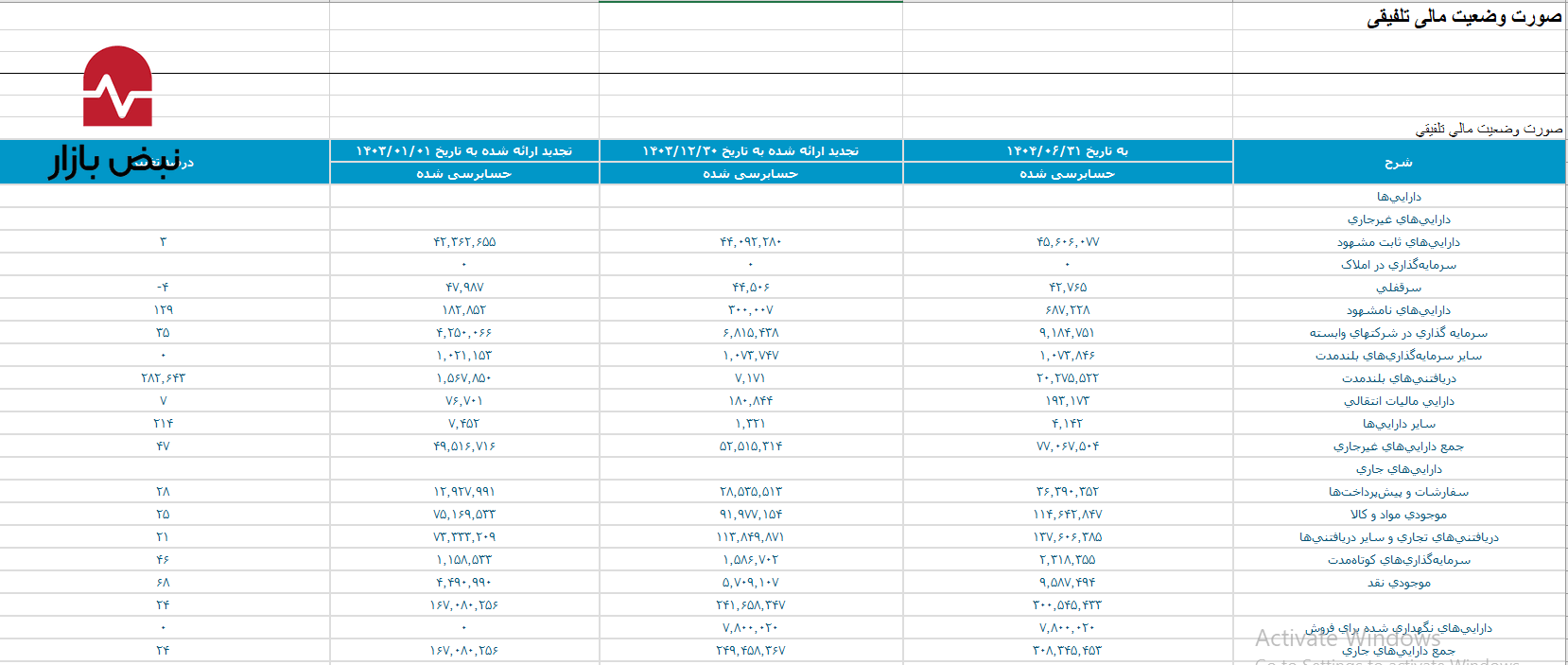Viewport: 1568px width, 665px height.
Task: Select the bold title صورت وضعیت مالی تلفیقی
Action: tap(1463, 16)
